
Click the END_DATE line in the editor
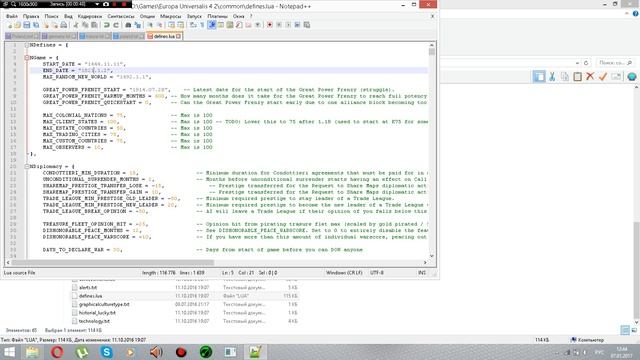coord(229,71)
